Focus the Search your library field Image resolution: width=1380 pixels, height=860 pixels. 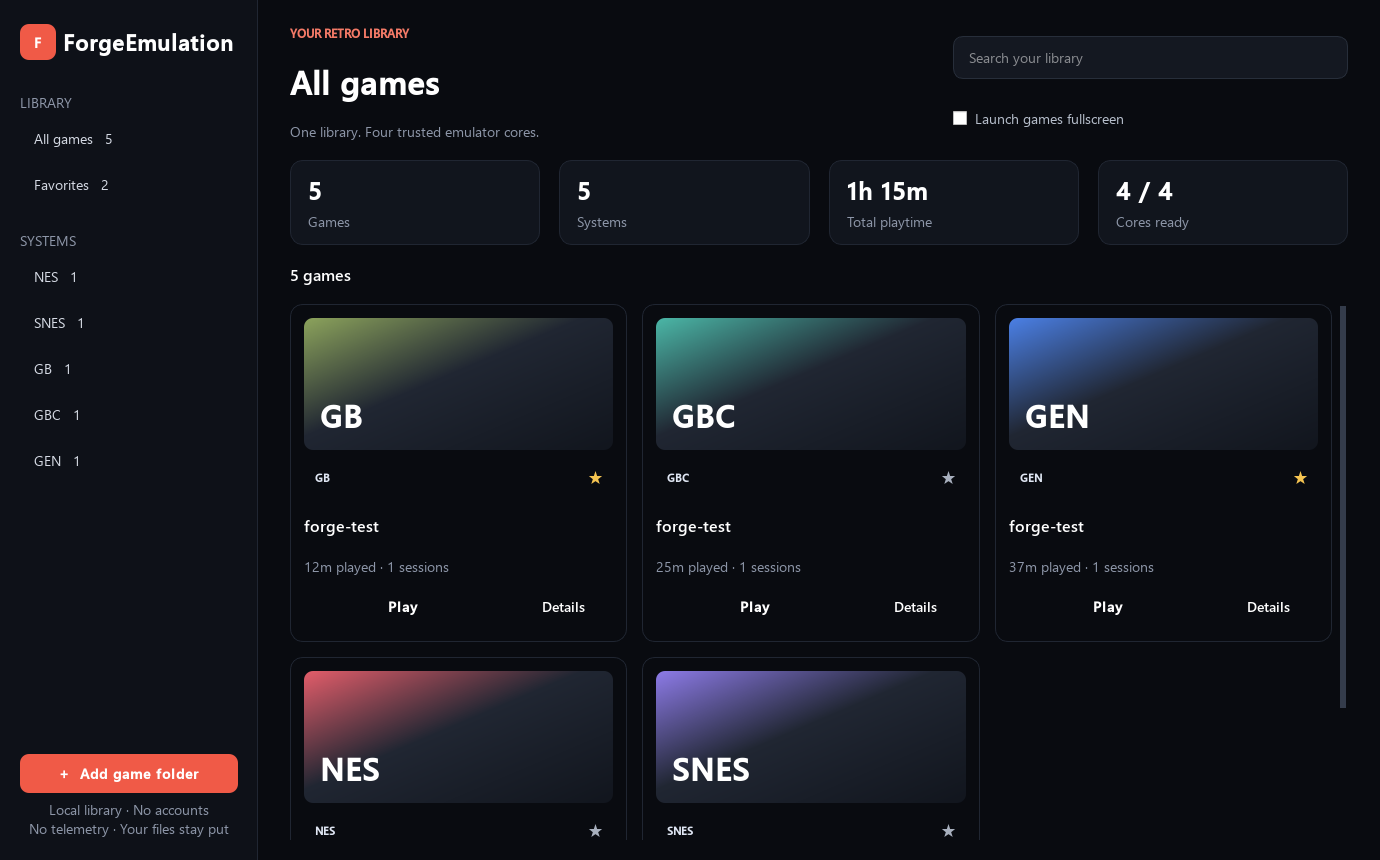coord(1150,58)
